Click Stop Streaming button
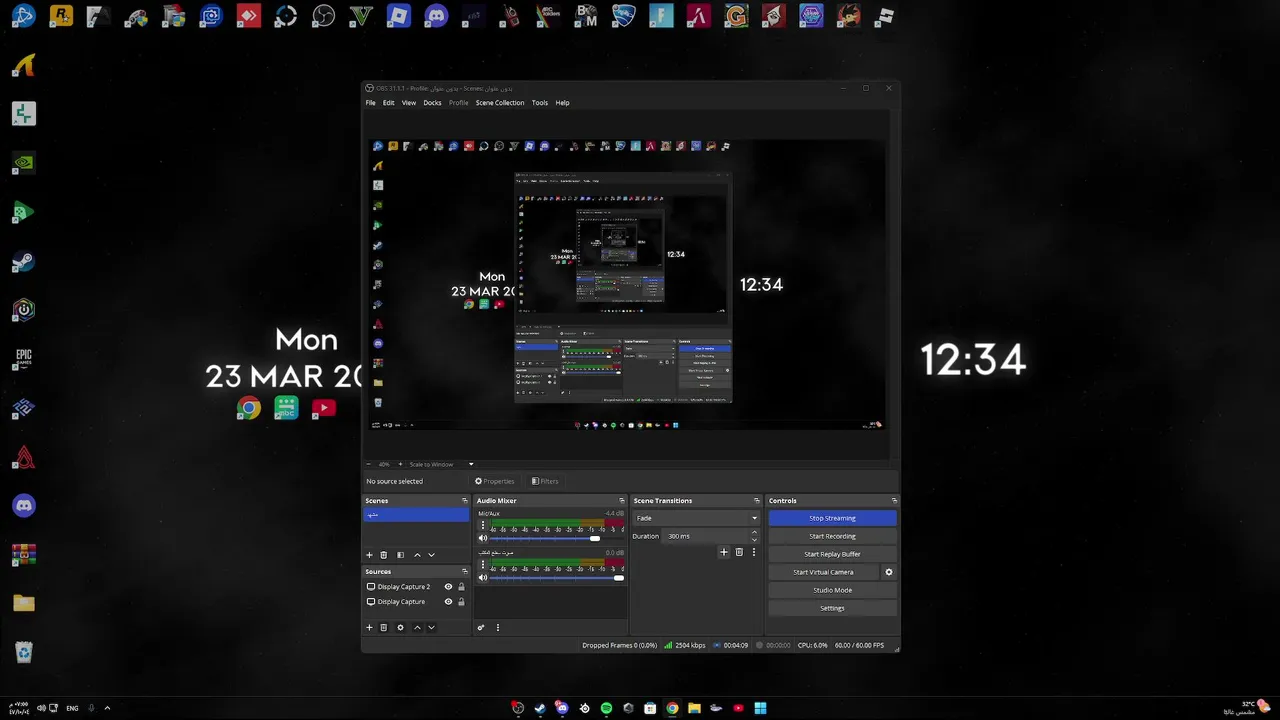The width and height of the screenshot is (1280, 720). (x=832, y=518)
